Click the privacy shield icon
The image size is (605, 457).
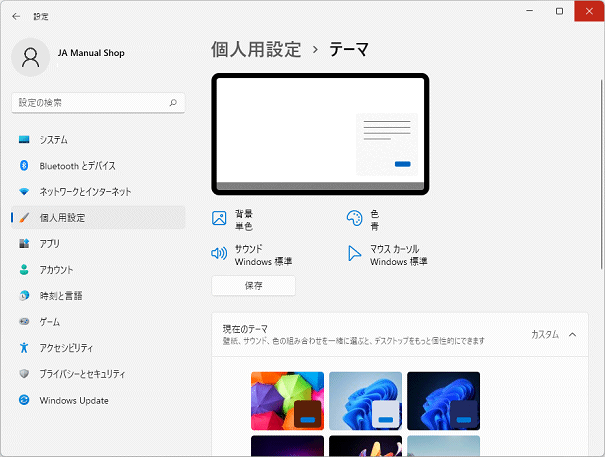(24, 374)
